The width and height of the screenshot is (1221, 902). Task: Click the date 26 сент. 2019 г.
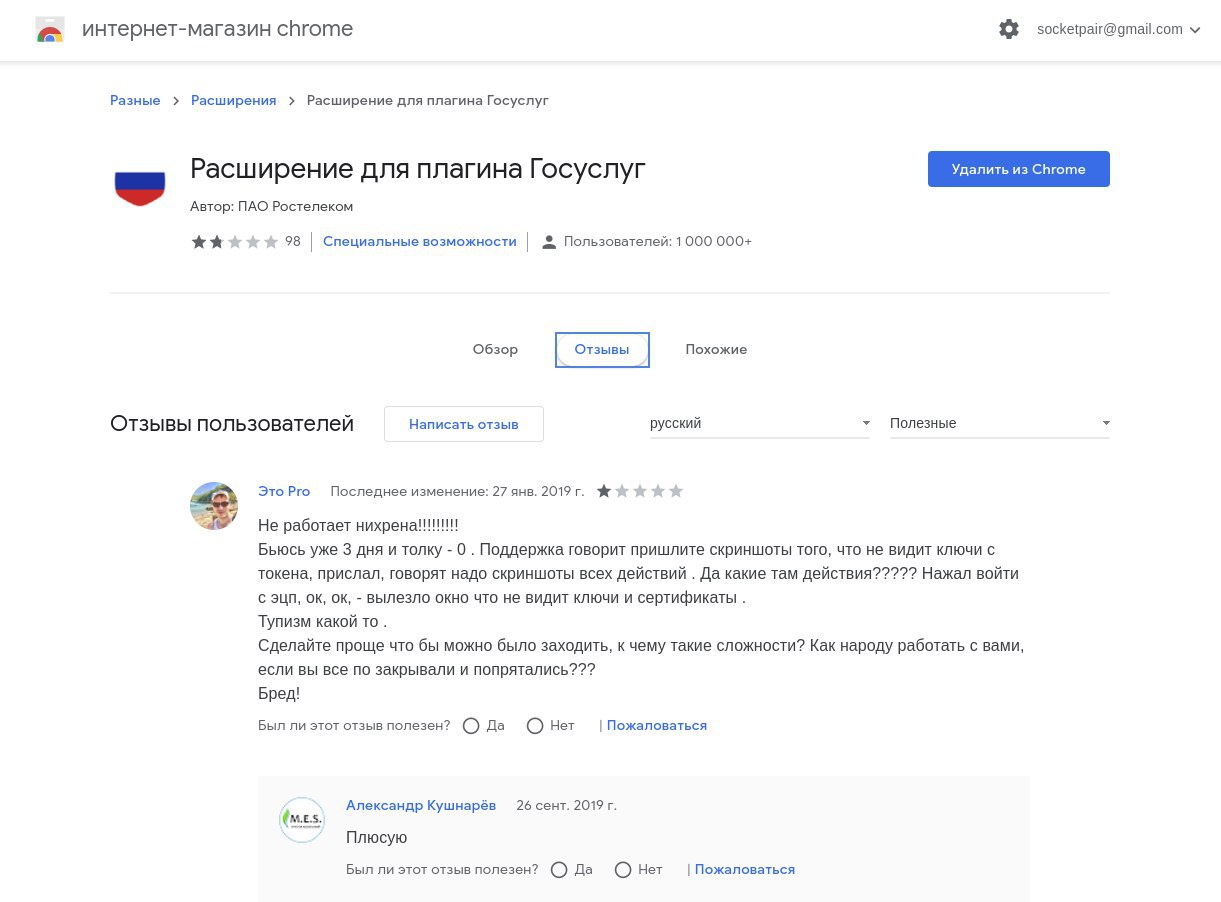pos(566,806)
